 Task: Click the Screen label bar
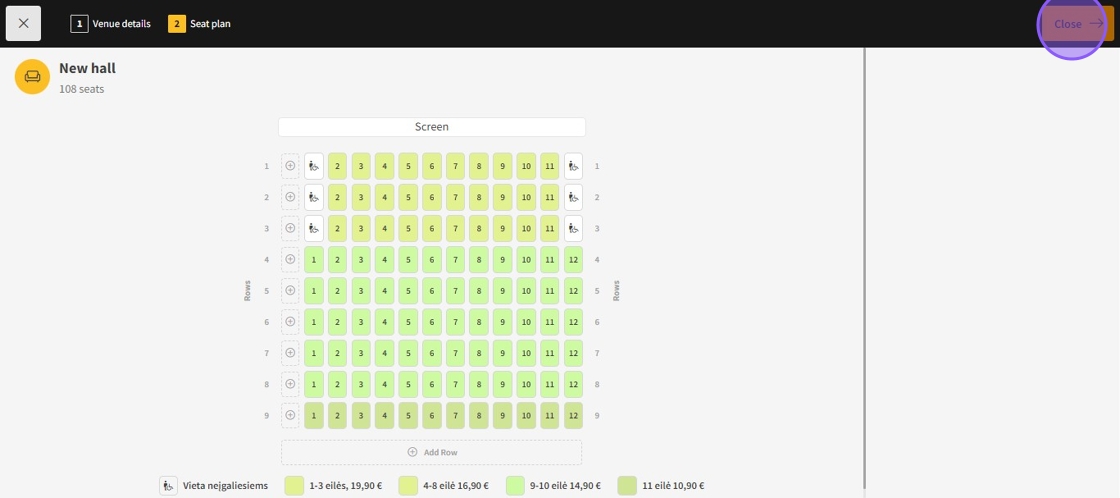431,127
